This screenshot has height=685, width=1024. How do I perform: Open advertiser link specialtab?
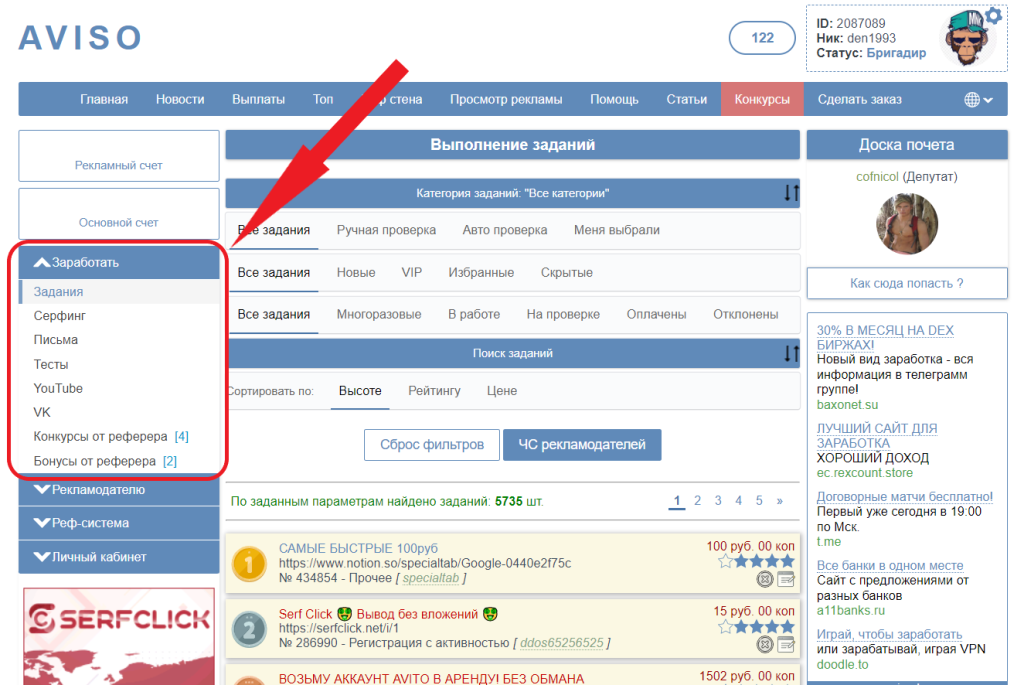(430, 578)
